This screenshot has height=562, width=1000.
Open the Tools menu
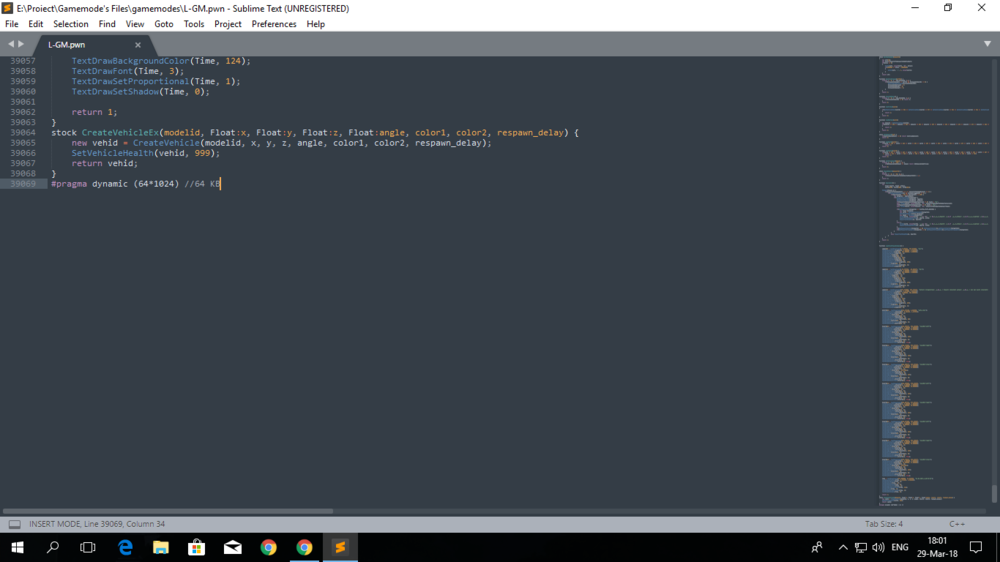(194, 24)
